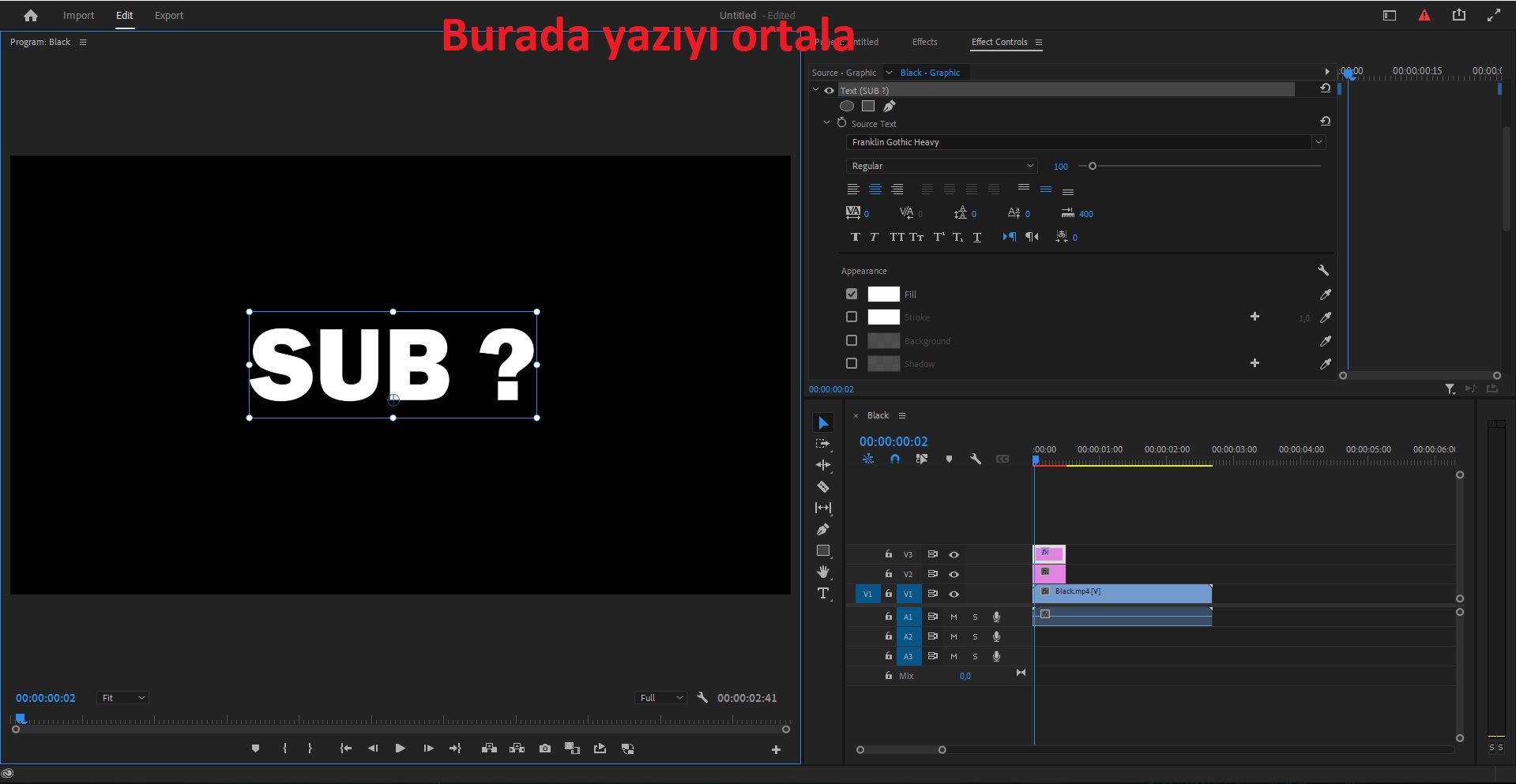Click the blue timecode 00:00:00:02 field
The image size is (1516, 784).
click(893, 441)
